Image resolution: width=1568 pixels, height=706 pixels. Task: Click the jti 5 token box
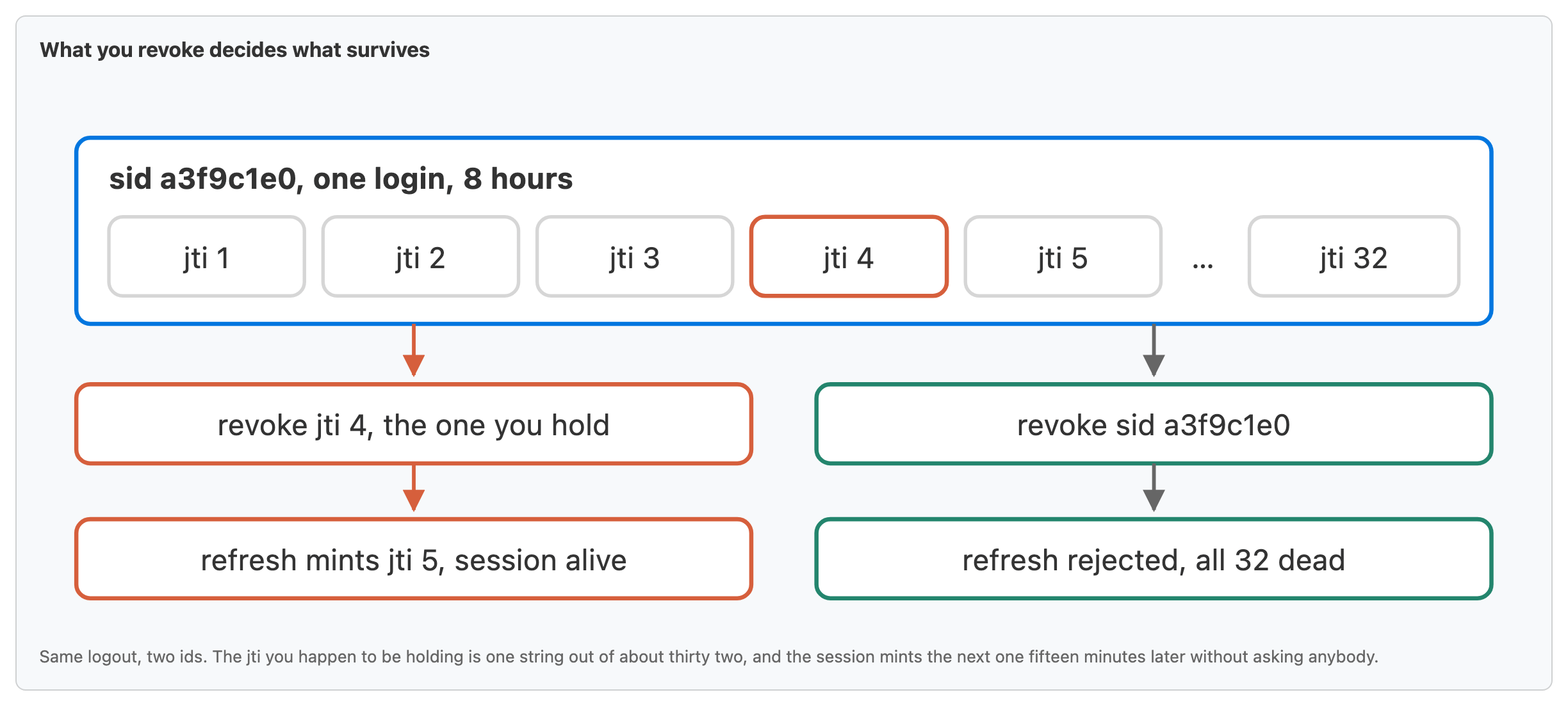point(1063,257)
